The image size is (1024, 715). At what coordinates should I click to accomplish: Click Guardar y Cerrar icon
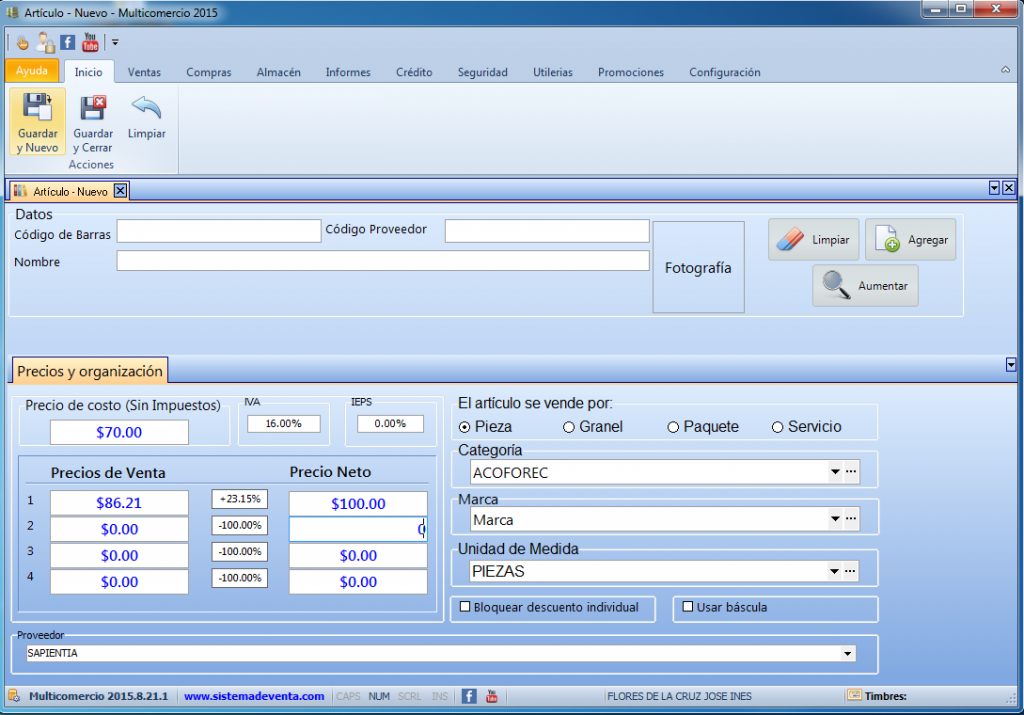tap(93, 108)
